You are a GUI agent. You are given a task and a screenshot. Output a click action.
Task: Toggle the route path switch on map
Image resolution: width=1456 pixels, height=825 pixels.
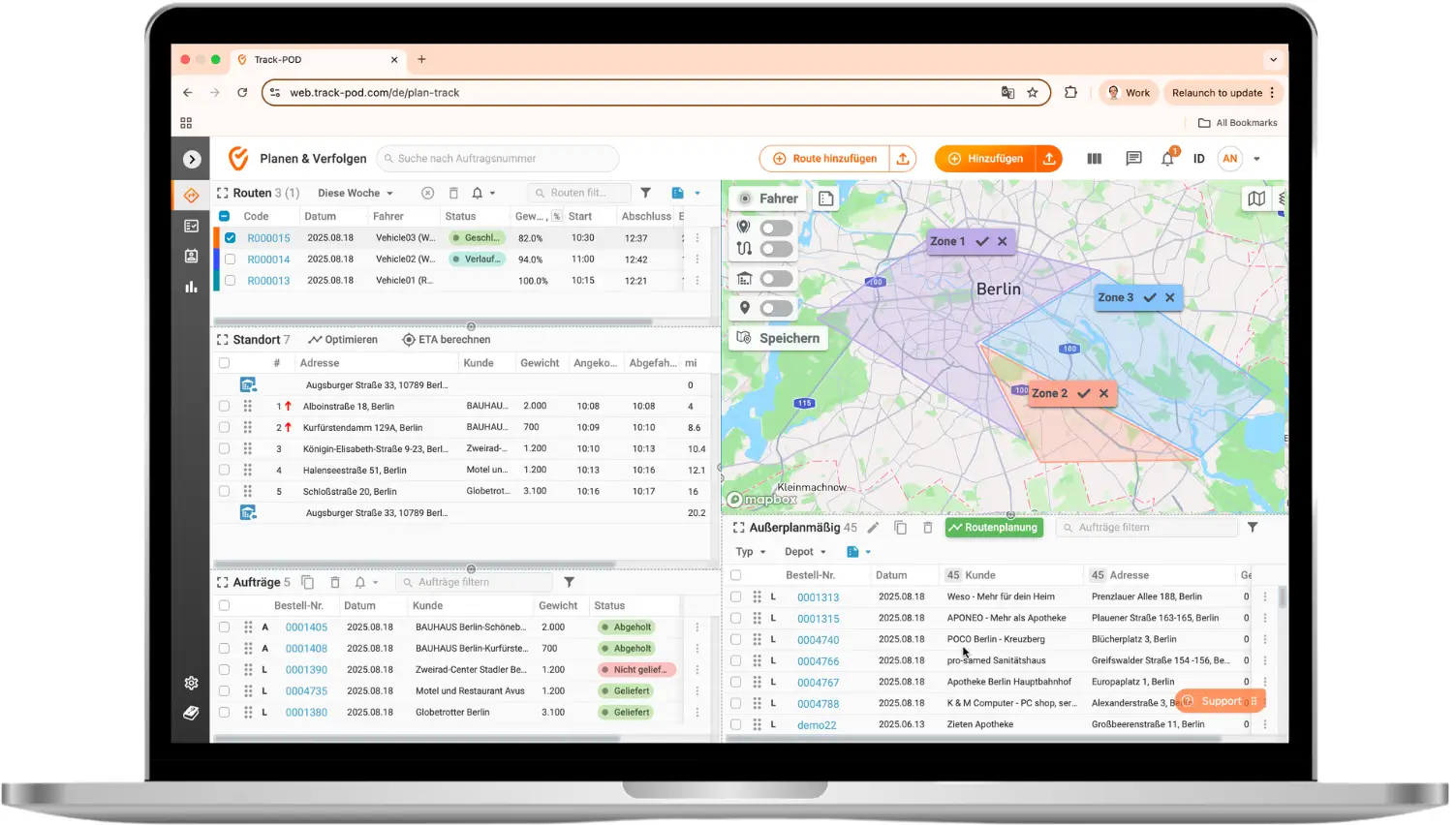click(777, 249)
